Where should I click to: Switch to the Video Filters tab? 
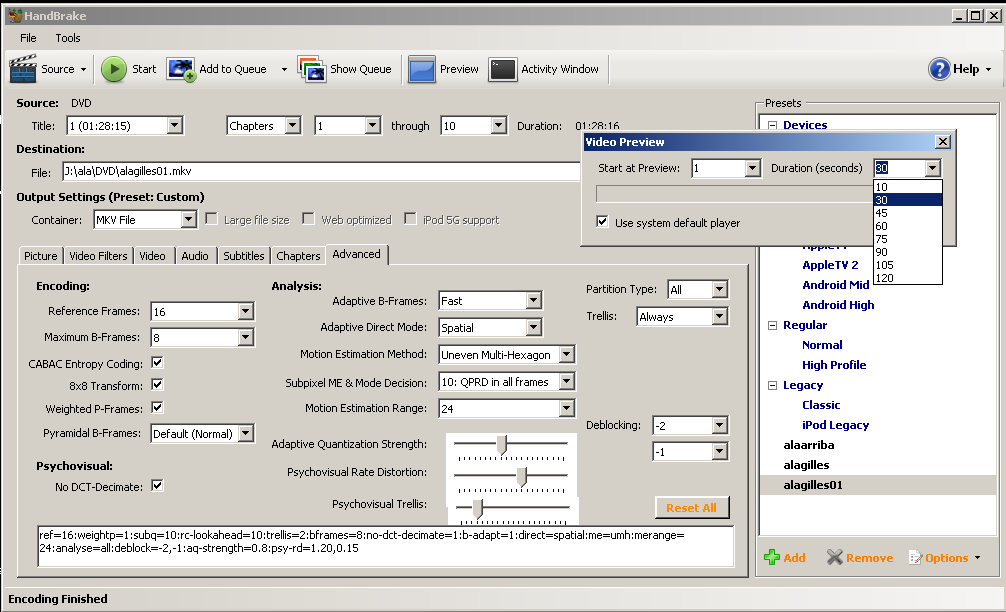[98, 255]
